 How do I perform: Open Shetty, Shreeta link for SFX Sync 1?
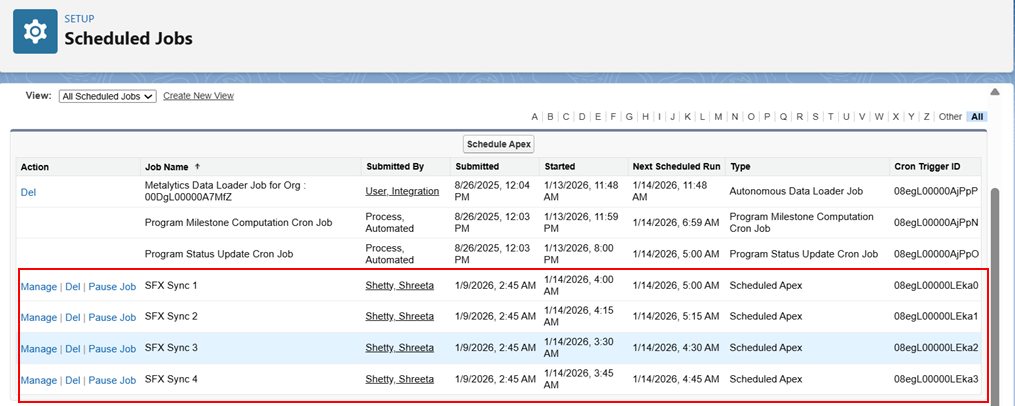[x=400, y=286]
